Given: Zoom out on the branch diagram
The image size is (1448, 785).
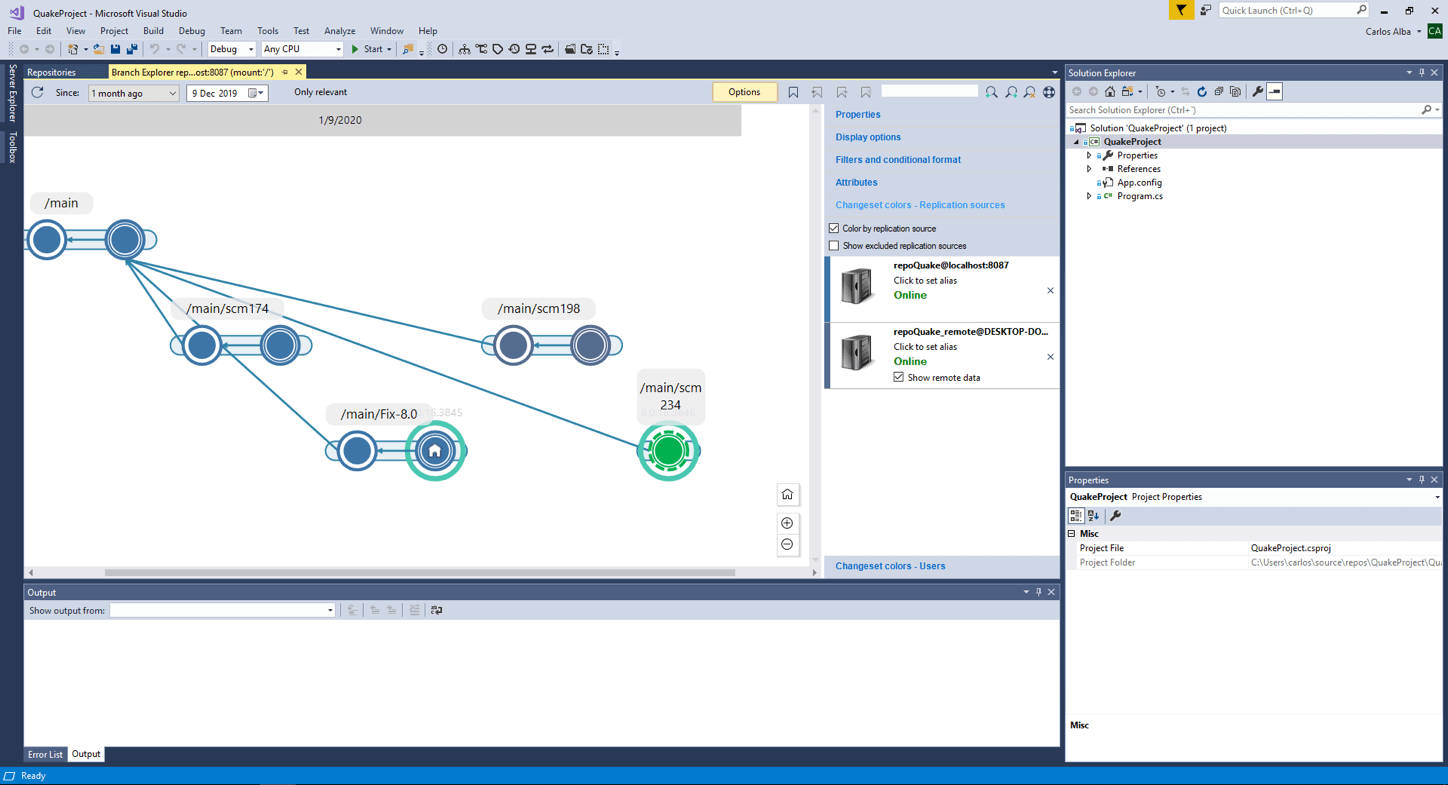Looking at the screenshot, I should pyautogui.click(x=787, y=545).
